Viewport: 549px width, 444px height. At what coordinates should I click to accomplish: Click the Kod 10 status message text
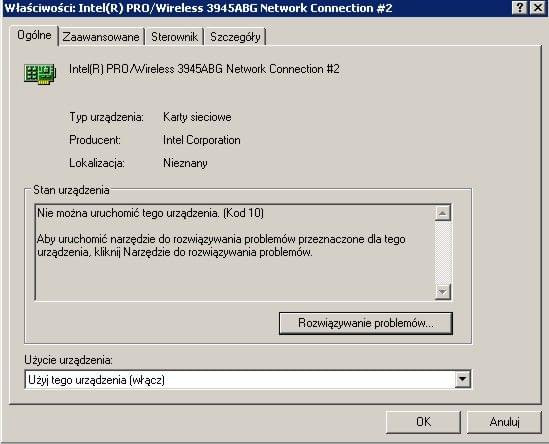151,213
